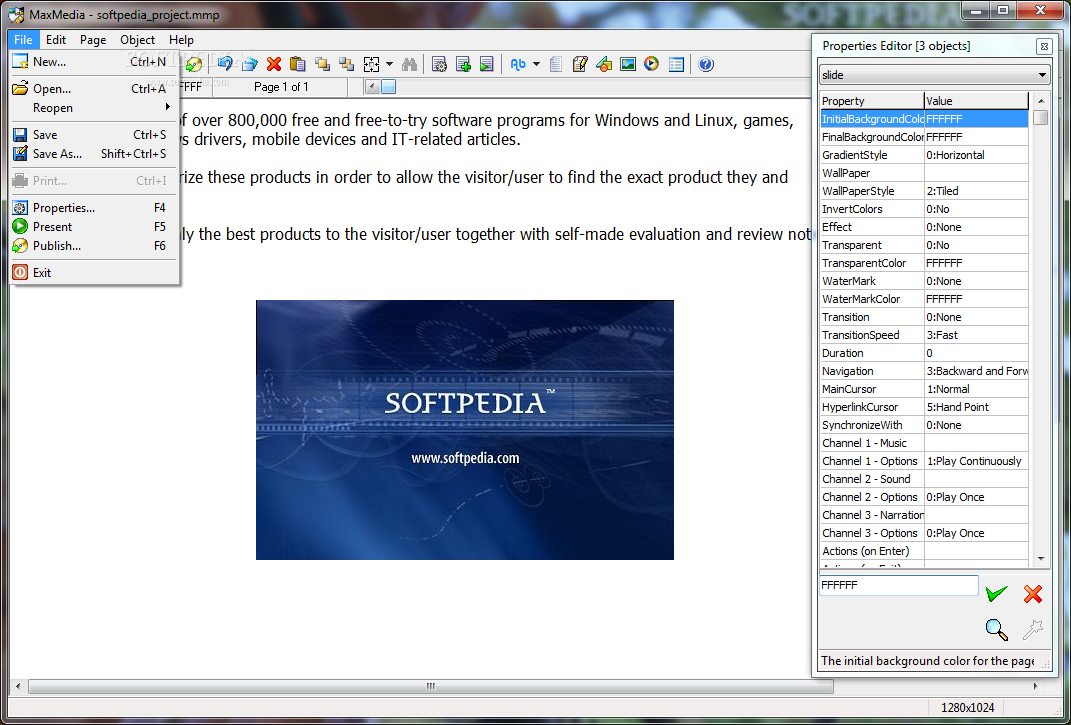Click the magnifying glass in Properties Editor
This screenshot has width=1071, height=725.
[997, 629]
